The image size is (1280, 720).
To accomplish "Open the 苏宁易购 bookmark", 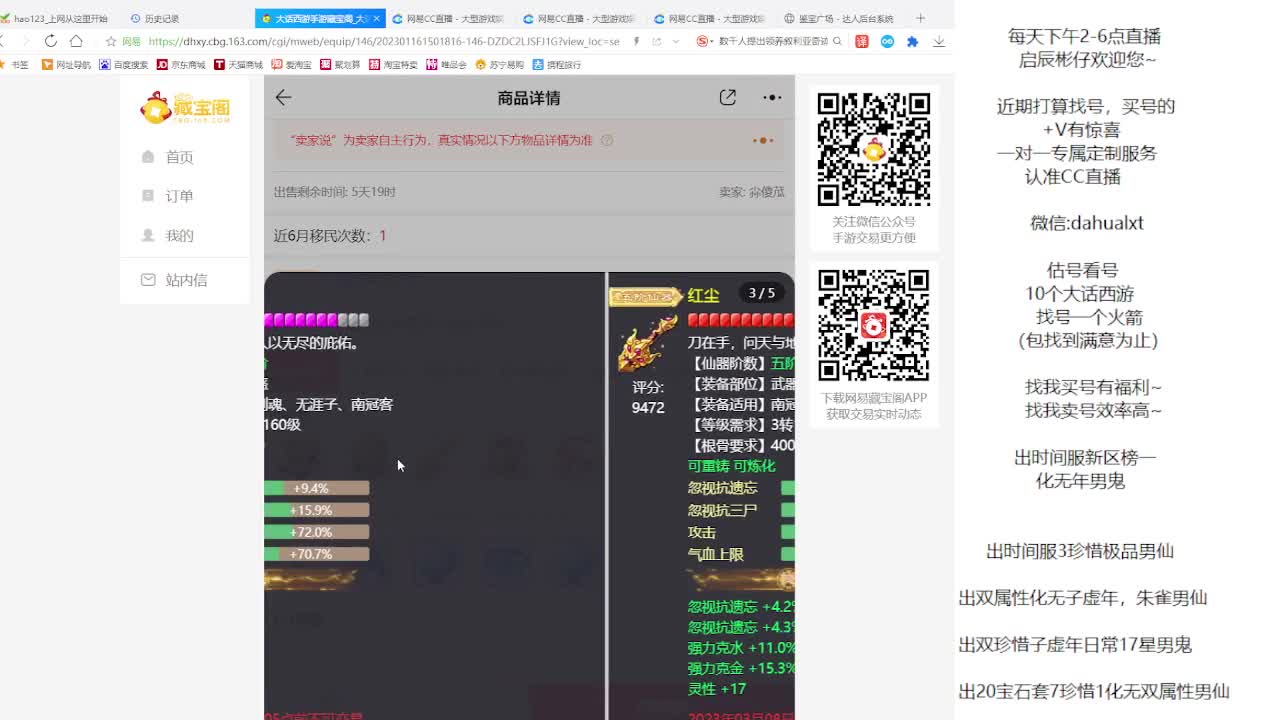I will (x=499, y=64).
